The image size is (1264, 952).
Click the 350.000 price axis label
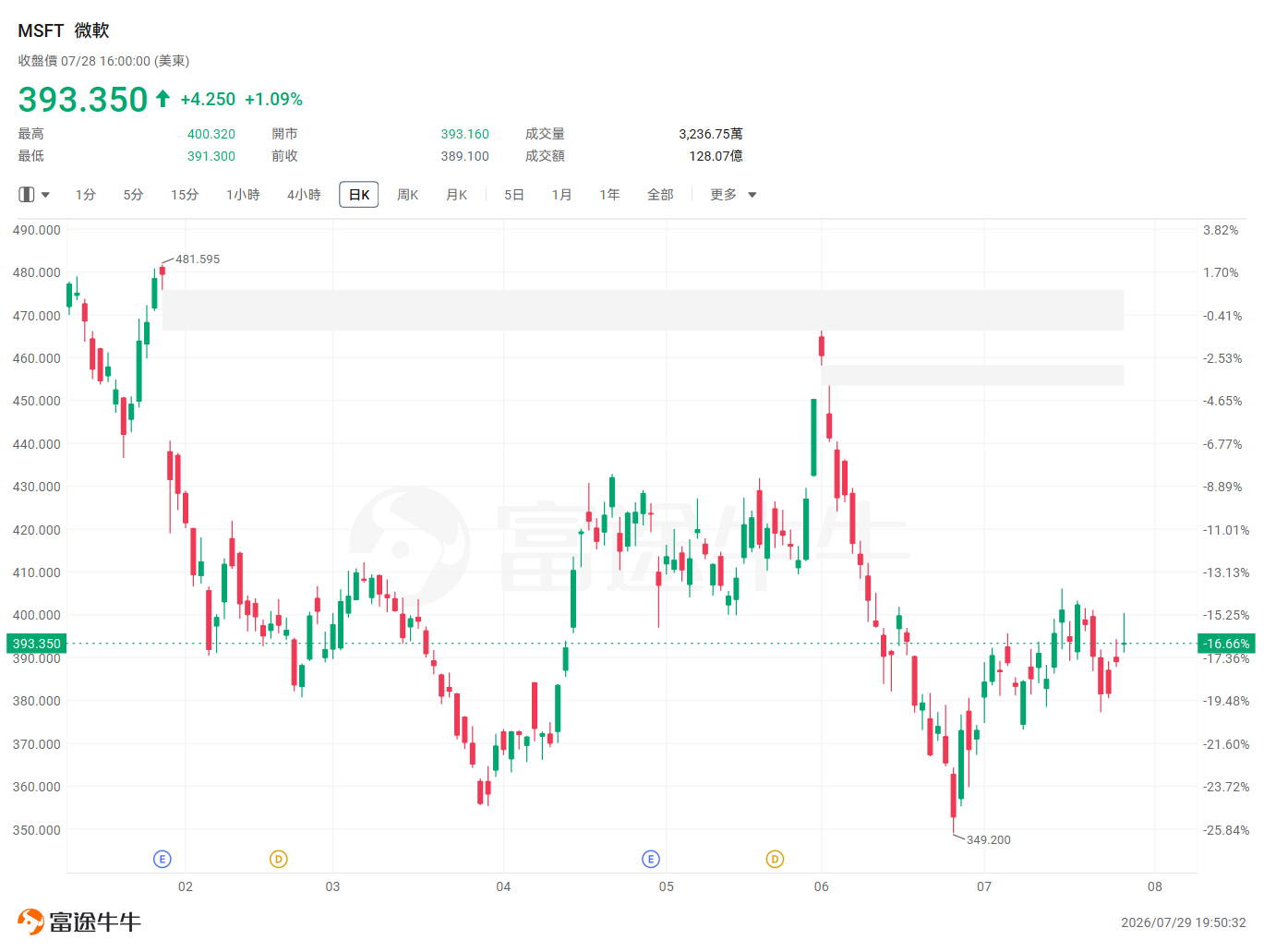pos(37,830)
